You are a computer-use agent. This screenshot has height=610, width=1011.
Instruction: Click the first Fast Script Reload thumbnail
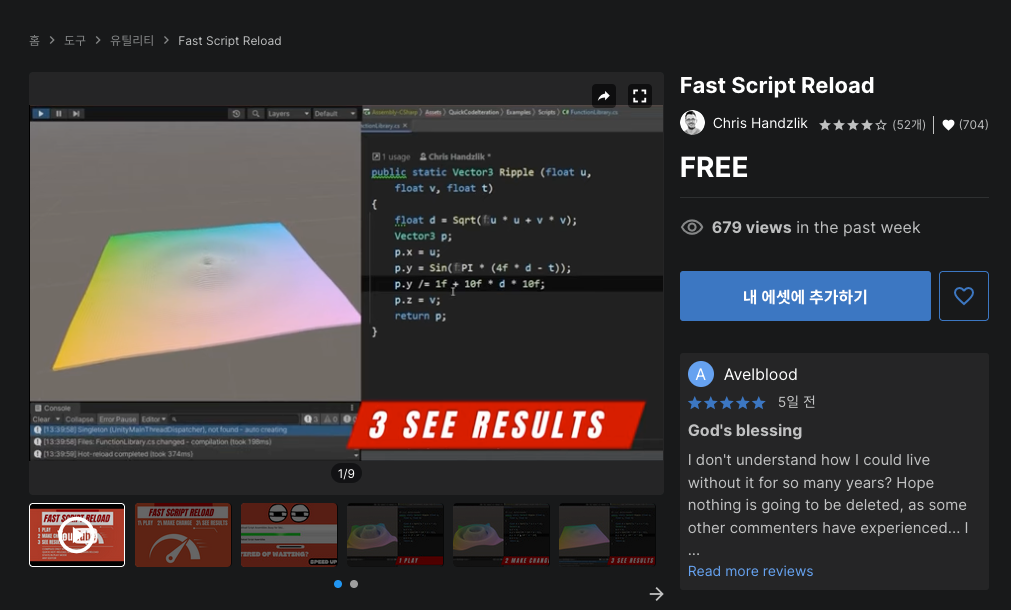76,535
